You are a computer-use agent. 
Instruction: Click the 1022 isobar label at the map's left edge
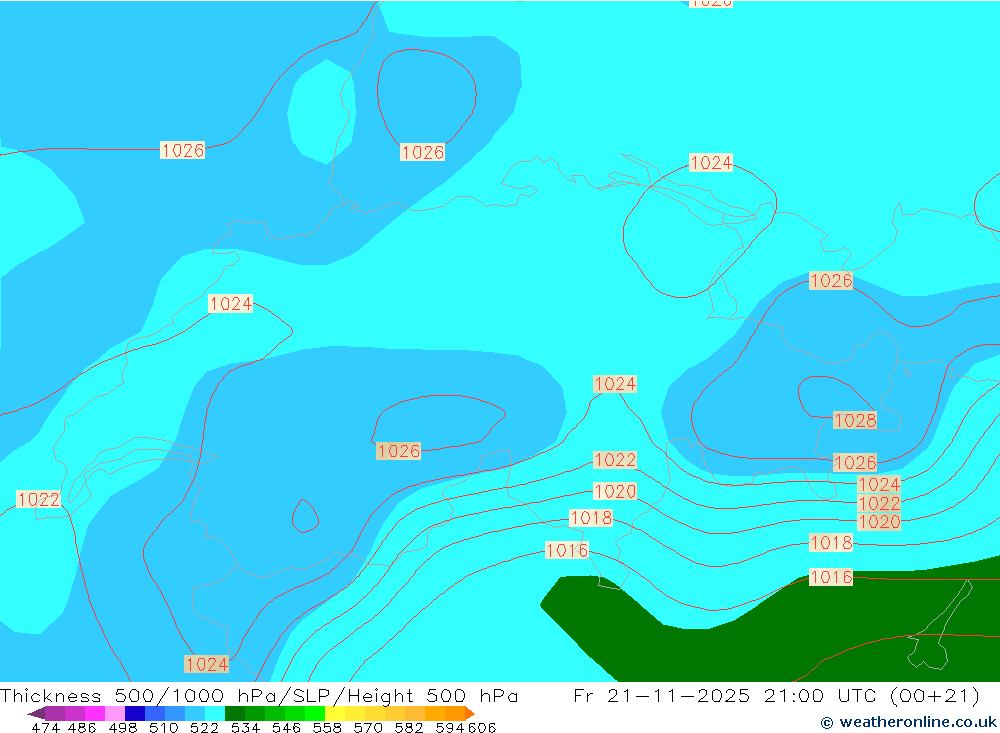(39, 499)
